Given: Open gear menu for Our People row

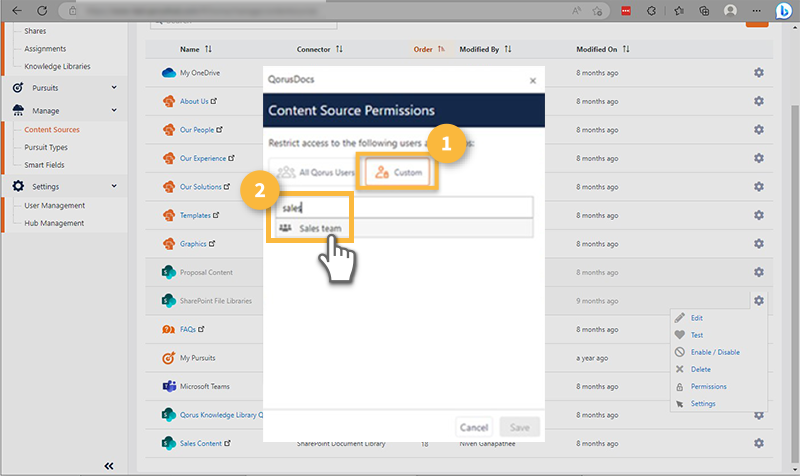Looking at the screenshot, I should point(759,130).
